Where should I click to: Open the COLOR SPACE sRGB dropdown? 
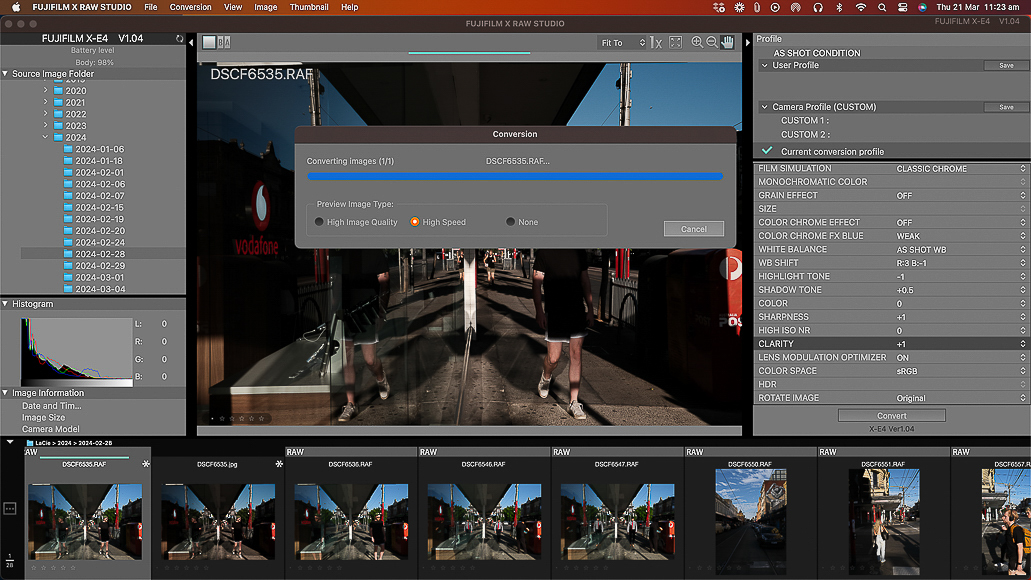[x=960, y=371]
